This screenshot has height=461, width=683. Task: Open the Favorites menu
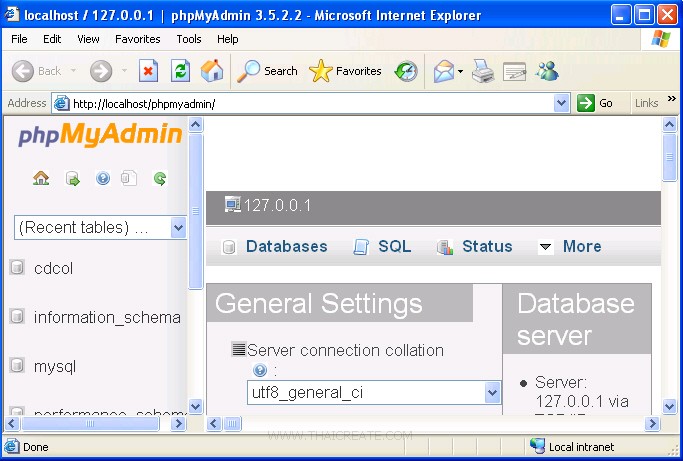tap(138, 39)
